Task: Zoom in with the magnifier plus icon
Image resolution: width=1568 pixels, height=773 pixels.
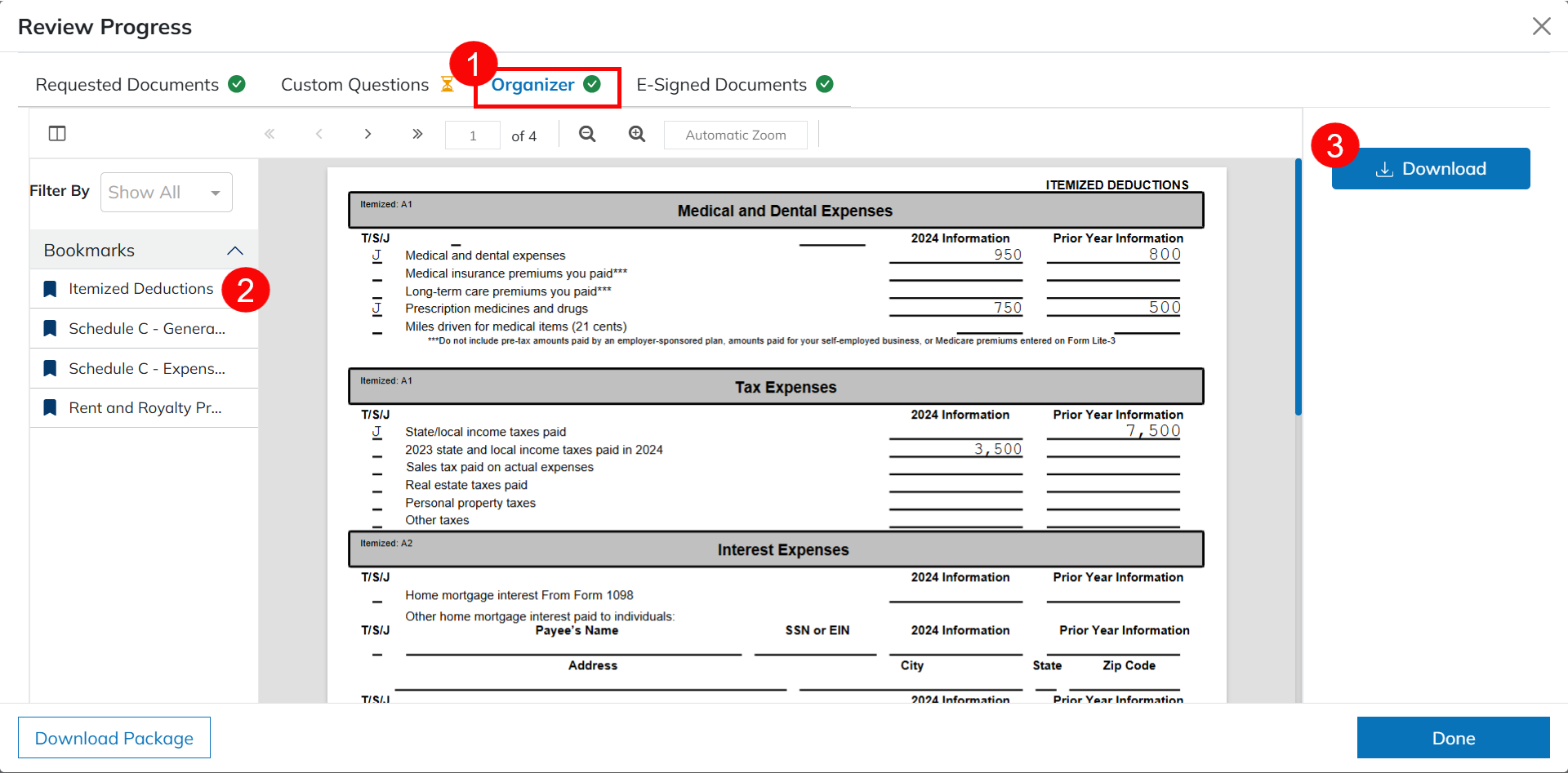Action: coord(637,134)
